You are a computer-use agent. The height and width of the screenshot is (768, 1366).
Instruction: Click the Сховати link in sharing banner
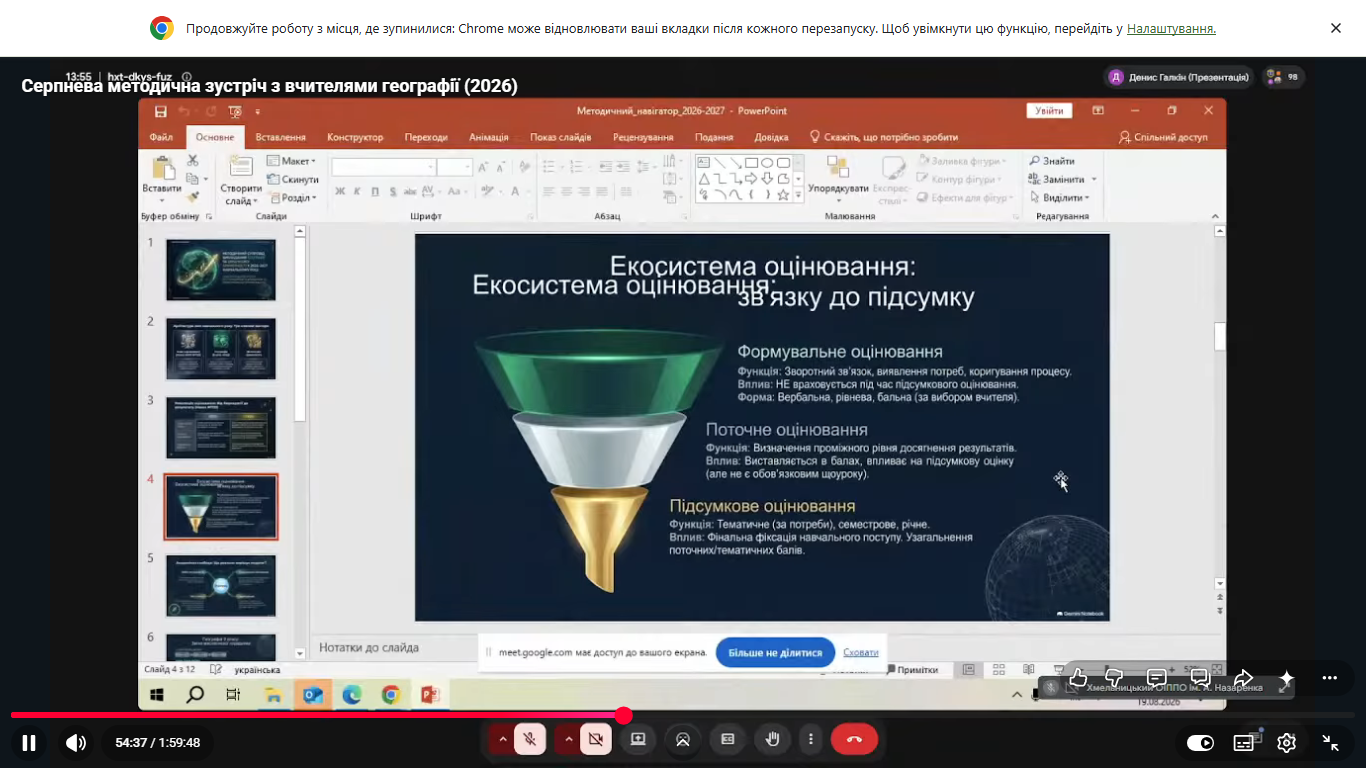(x=861, y=652)
